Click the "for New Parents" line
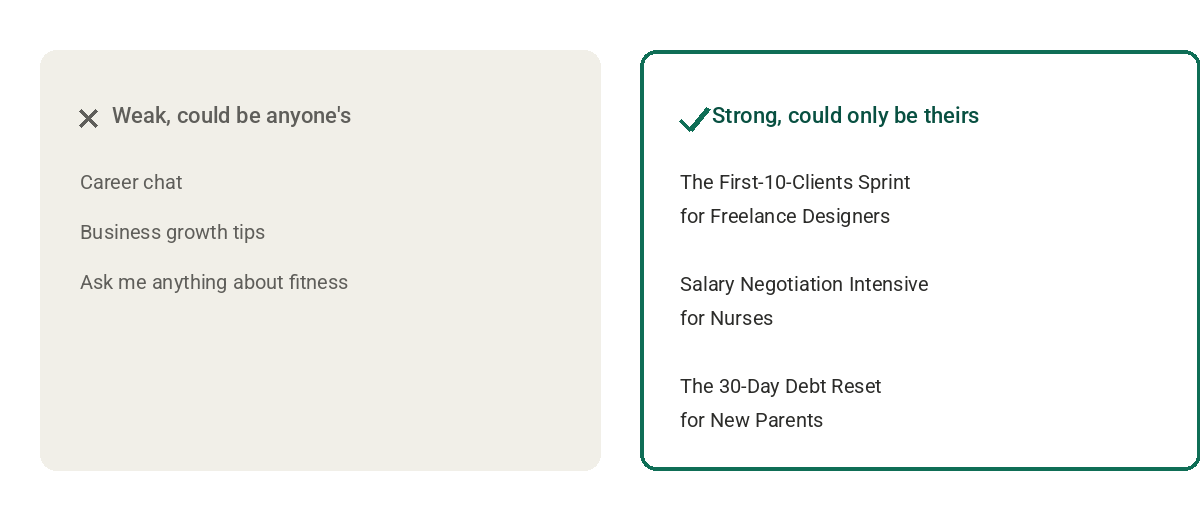Image resolution: width=1200 pixels, height=520 pixels. coord(751,420)
